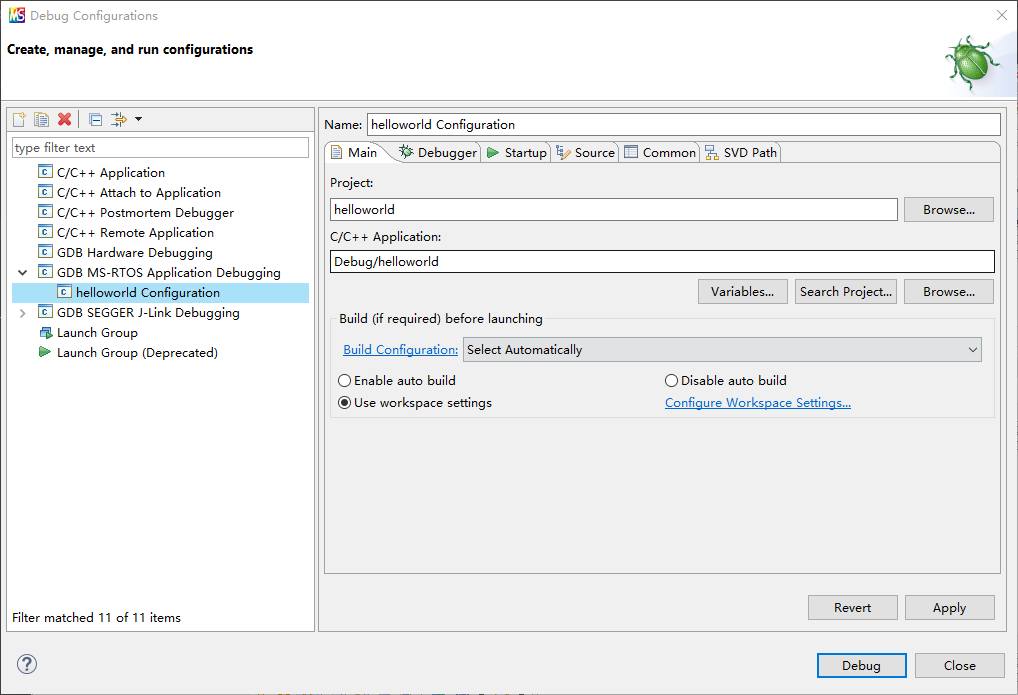
Task: Collapse the GDB MS-RTOS Application Debugging node
Action: tap(23, 273)
